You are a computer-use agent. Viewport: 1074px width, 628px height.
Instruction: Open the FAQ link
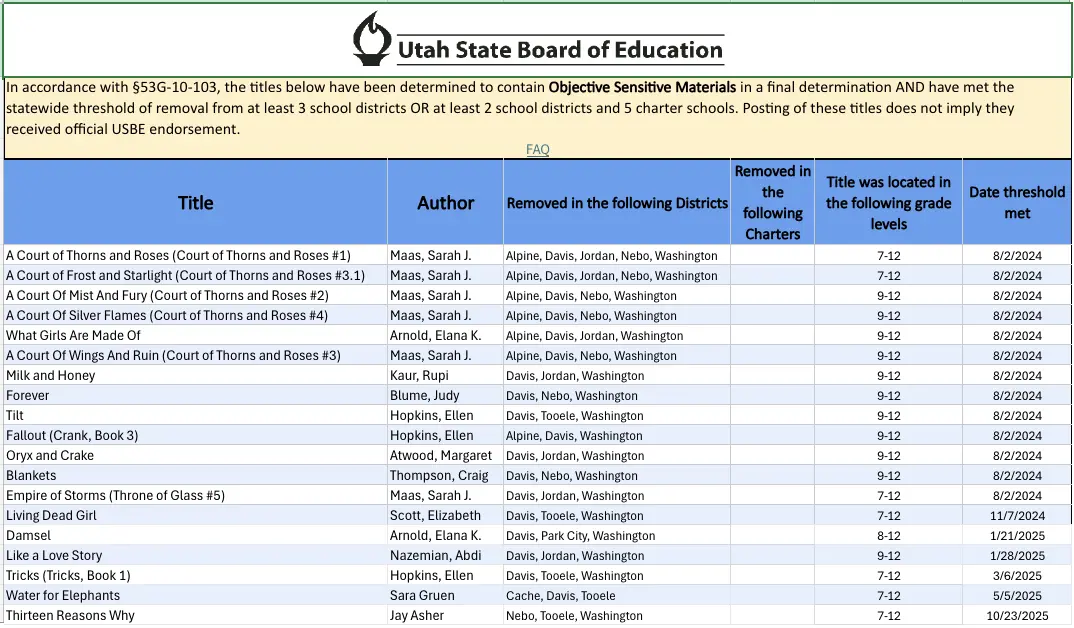[x=538, y=150]
